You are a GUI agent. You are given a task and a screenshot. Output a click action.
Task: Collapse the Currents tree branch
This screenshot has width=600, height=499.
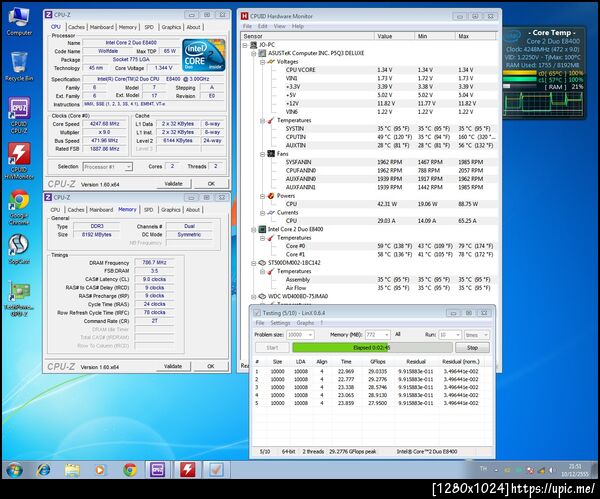tap(262, 213)
